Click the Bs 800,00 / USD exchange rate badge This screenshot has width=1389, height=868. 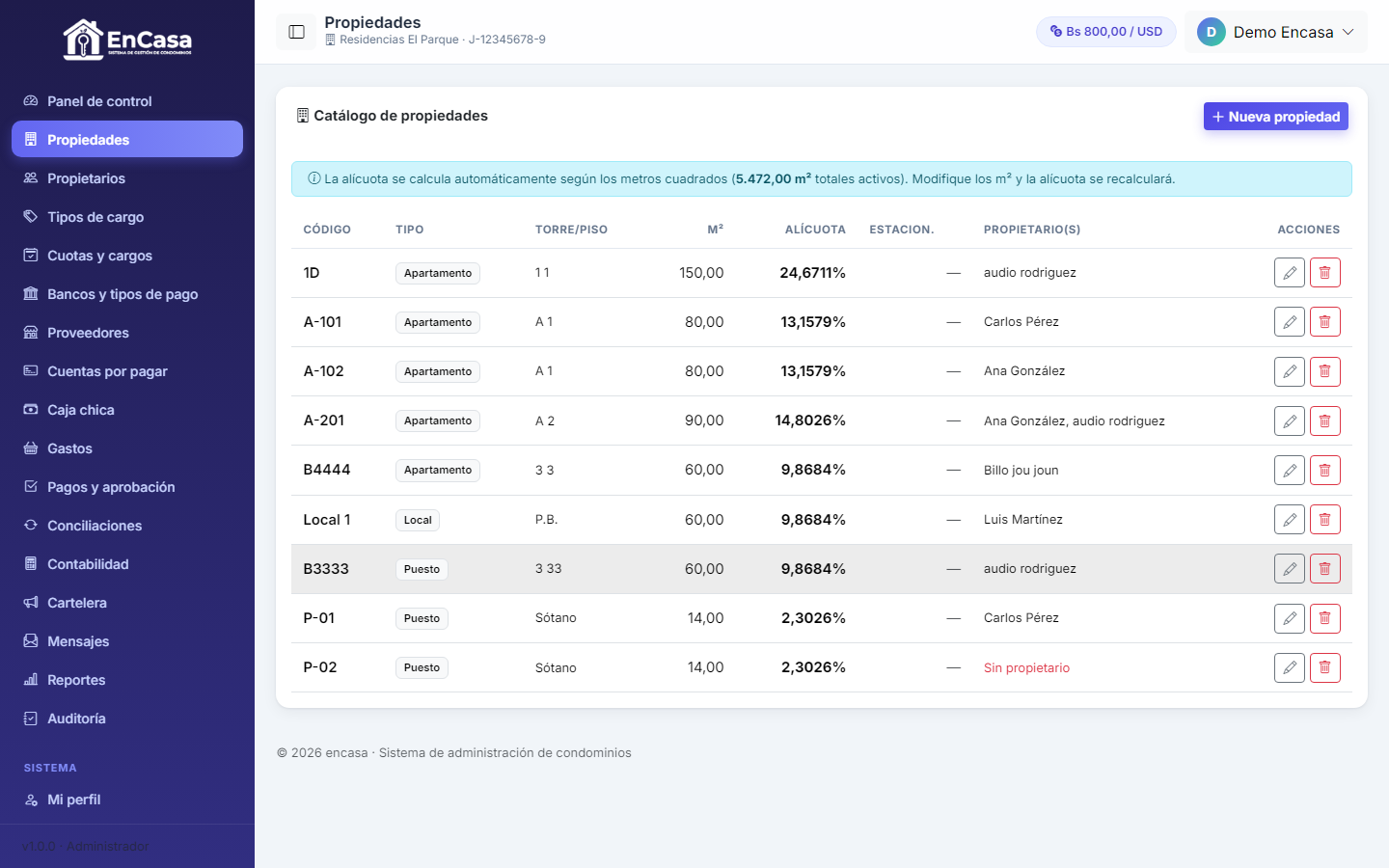point(1106,32)
